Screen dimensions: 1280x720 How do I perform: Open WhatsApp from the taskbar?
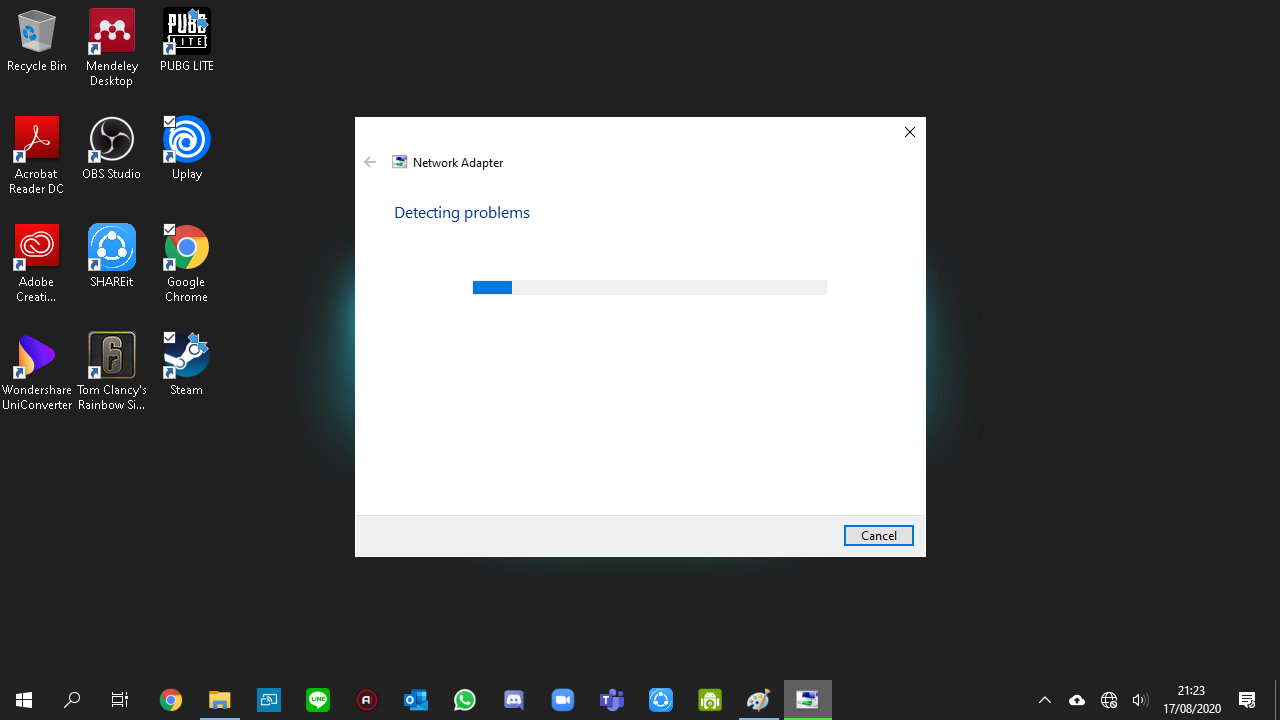click(465, 700)
